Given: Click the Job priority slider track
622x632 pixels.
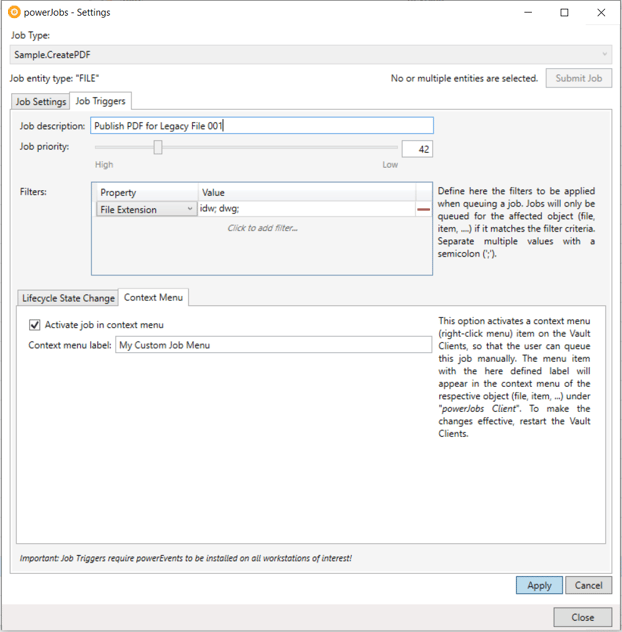Looking at the screenshot, I should click(x=246, y=148).
